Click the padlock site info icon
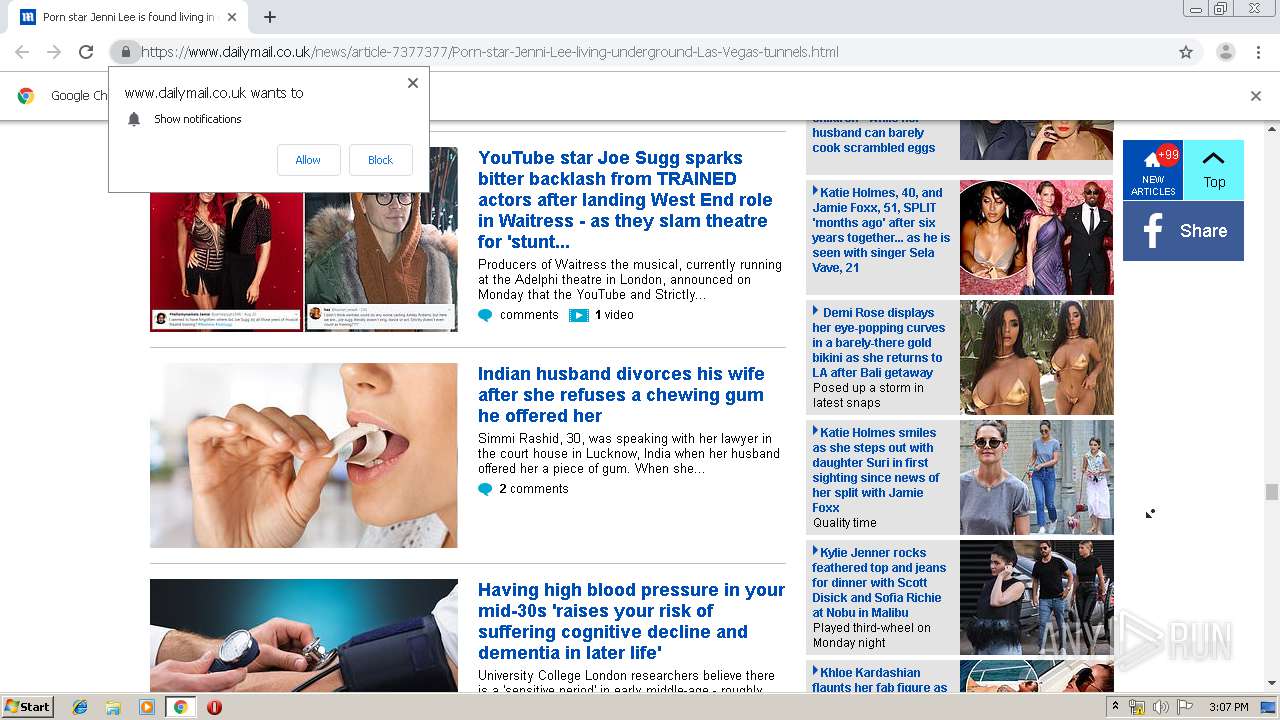 [x=125, y=52]
